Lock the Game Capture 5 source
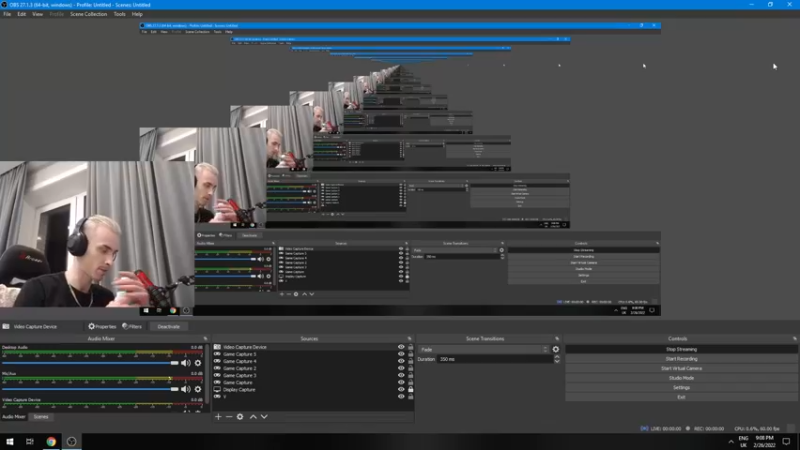 (x=410, y=354)
